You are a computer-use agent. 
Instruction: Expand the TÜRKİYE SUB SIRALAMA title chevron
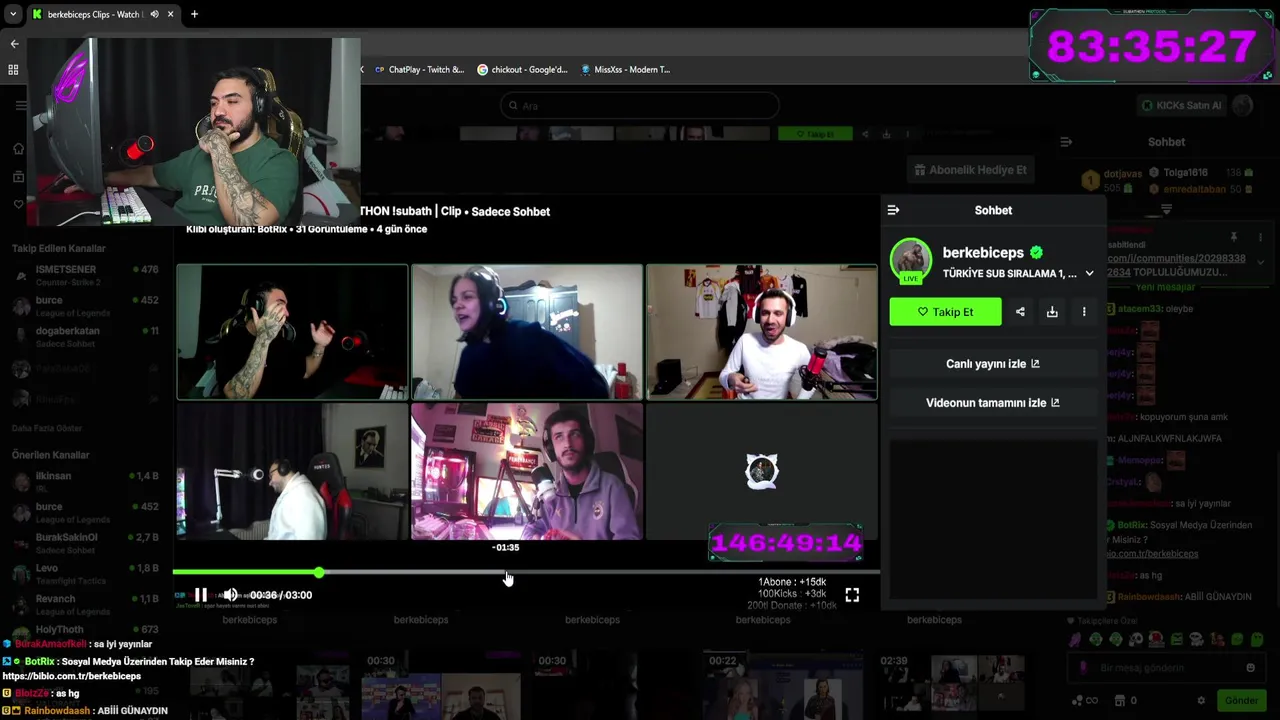point(1089,274)
